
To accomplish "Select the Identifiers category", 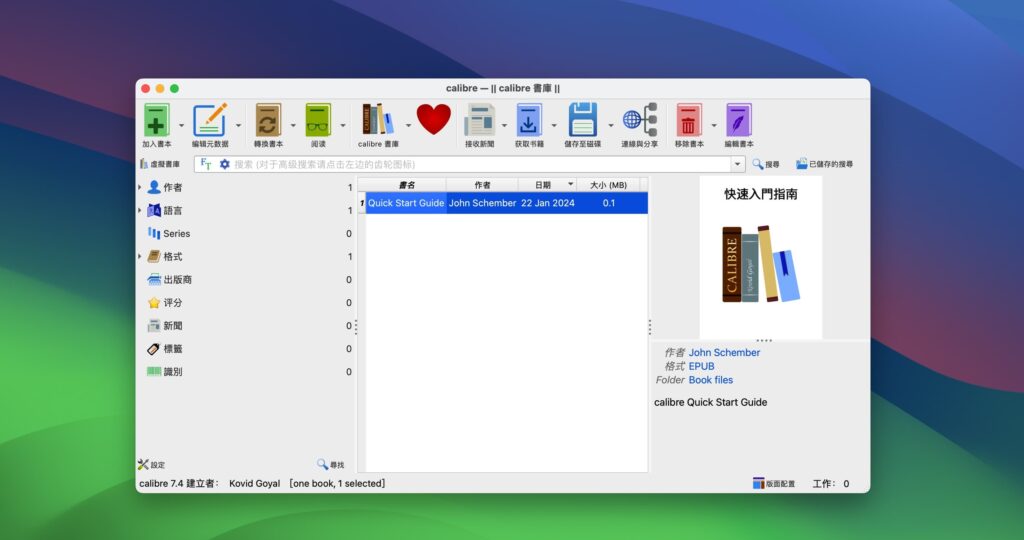I will point(165,372).
